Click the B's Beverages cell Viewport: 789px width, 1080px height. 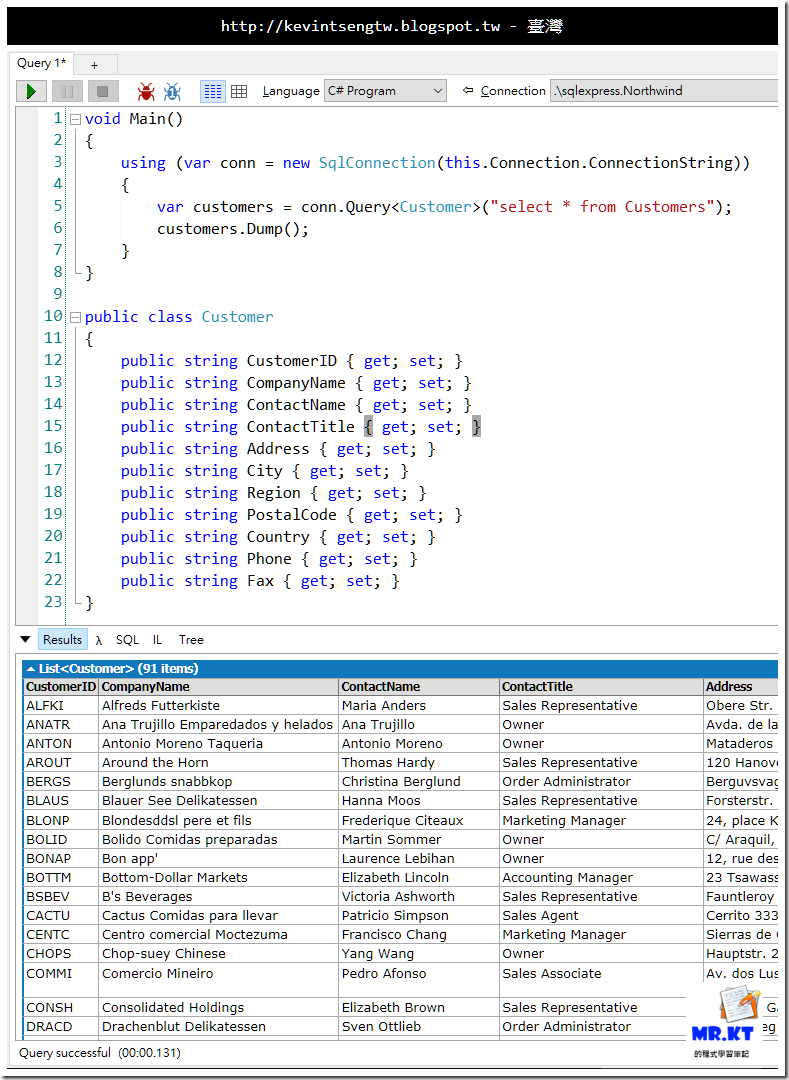point(219,897)
